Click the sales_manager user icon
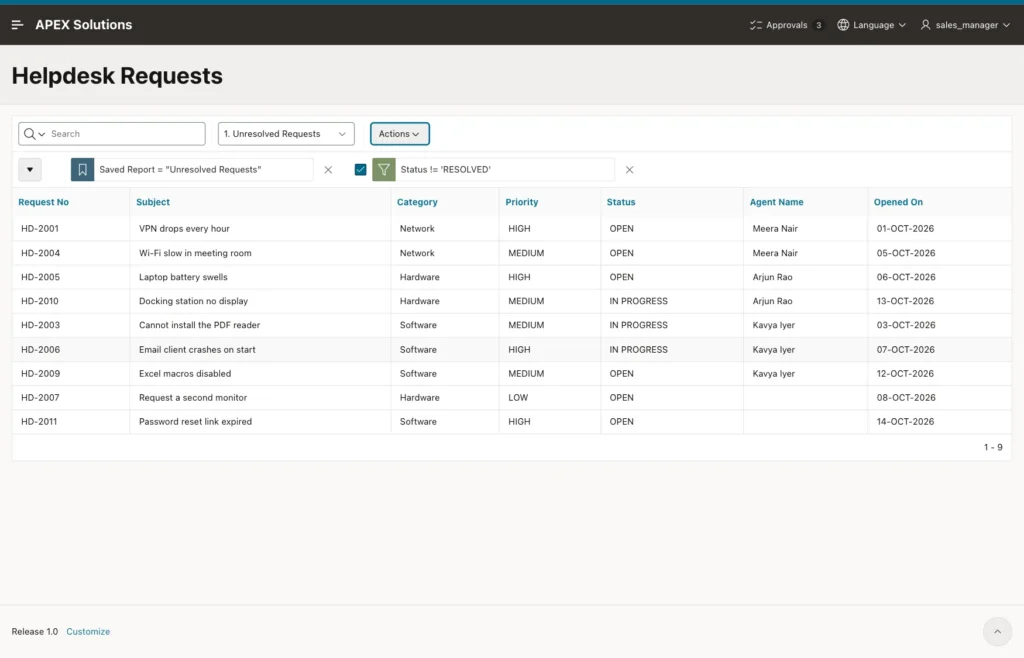 click(x=925, y=25)
